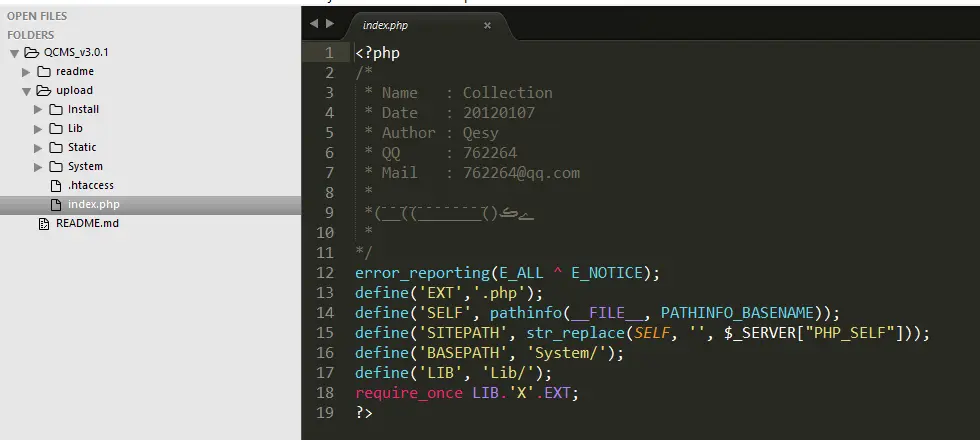Image resolution: width=980 pixels, height=440 pixels.
Task: Click the QCMS_v3.0.1 folder icon
Action: point(31,52)
